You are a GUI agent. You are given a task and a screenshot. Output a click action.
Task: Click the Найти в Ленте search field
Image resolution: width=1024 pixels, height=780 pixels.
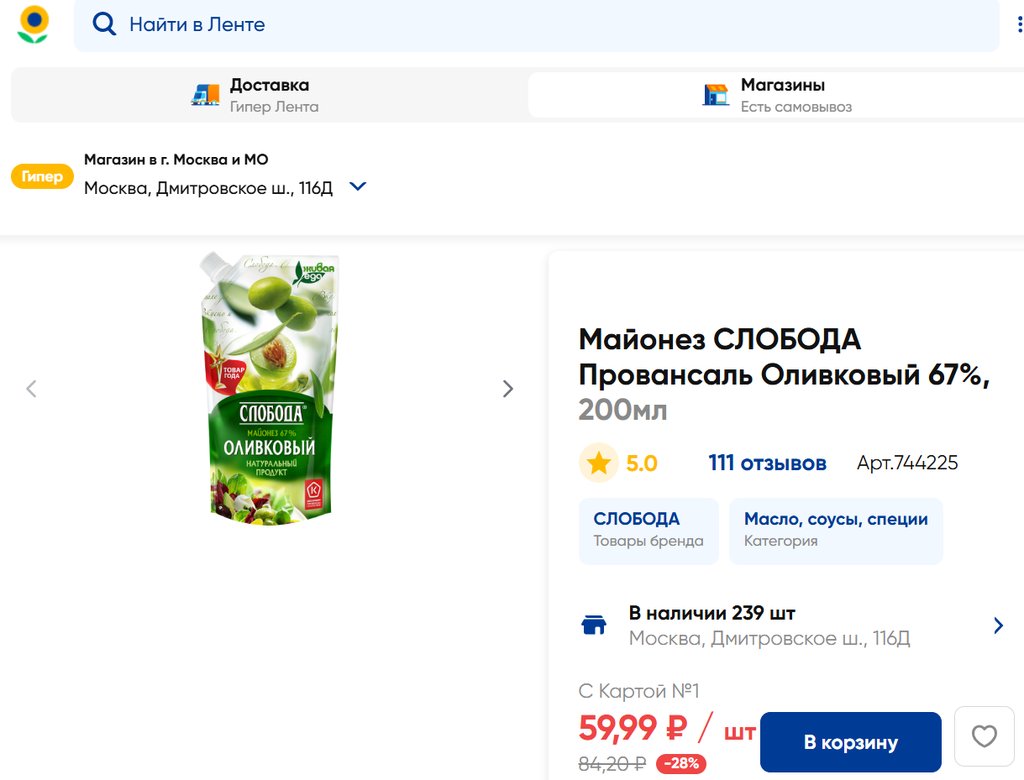click(x=540, y=24)
